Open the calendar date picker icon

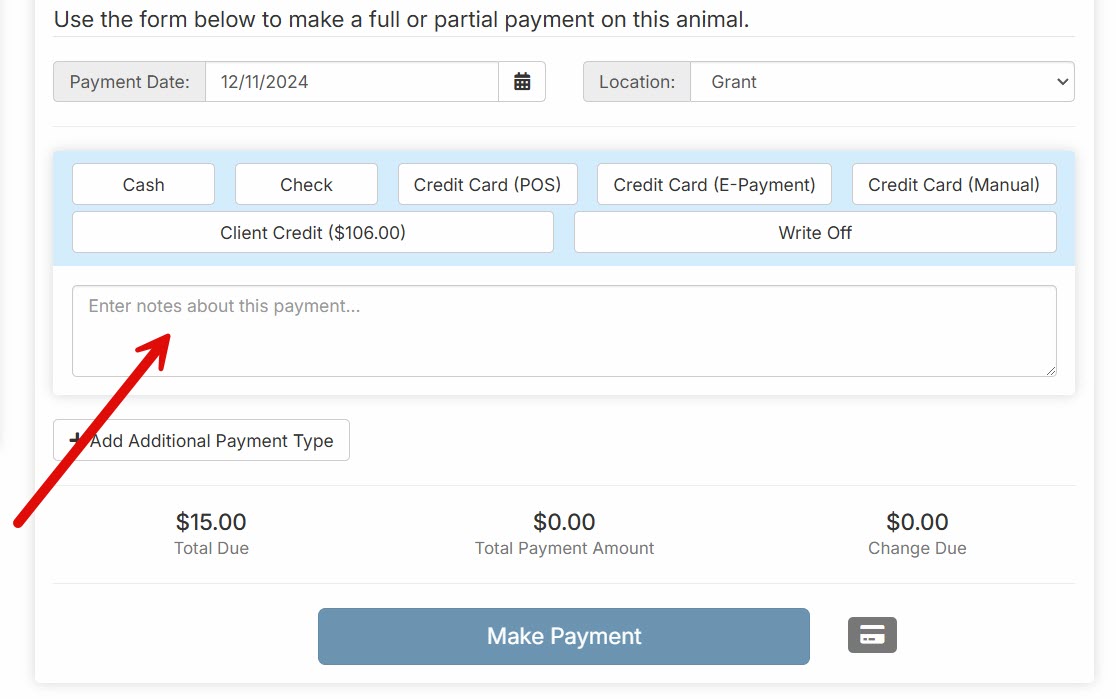click(522, 82)
